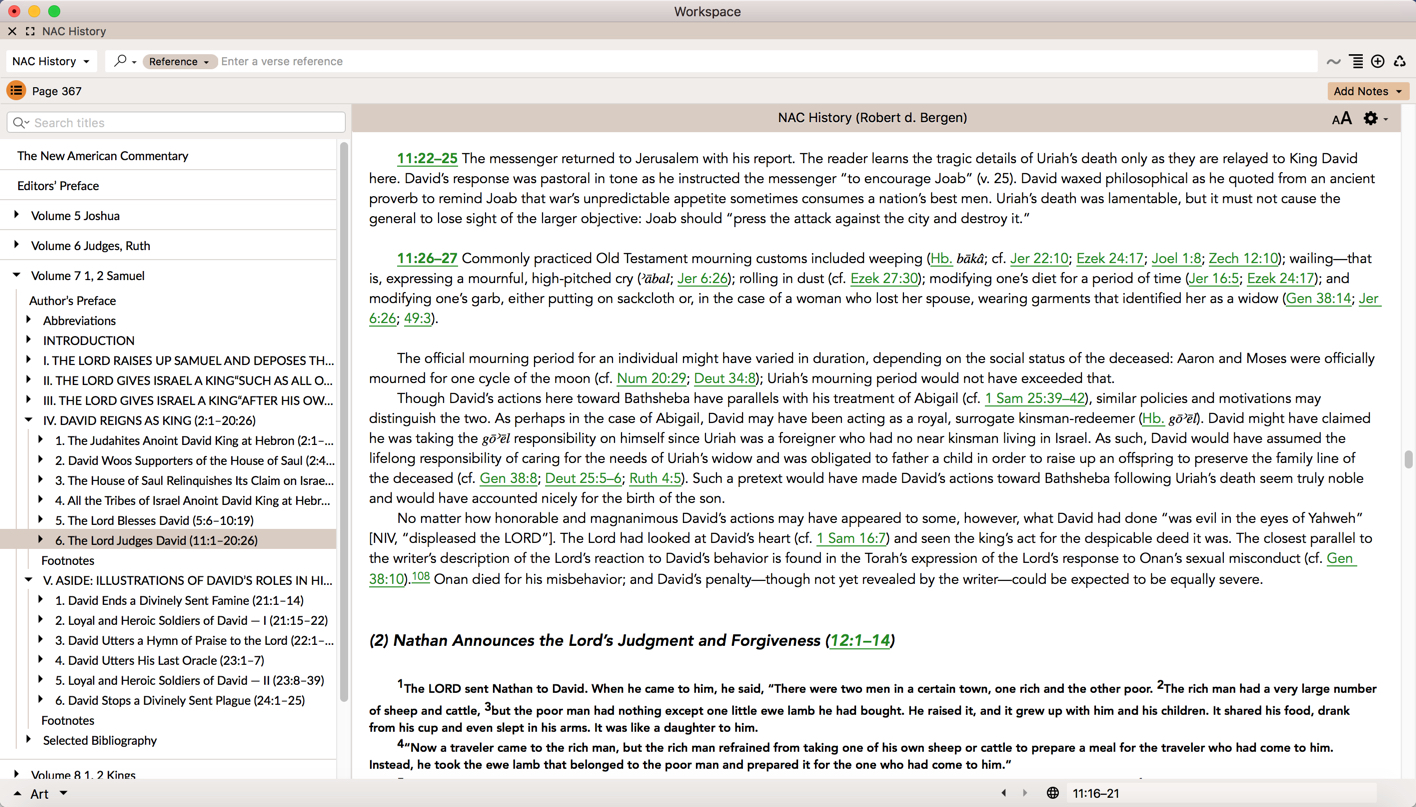The height and width of the screenshot is (807, 1416).
Task: Click the 11:16–21 reference field
Action: (x=1222, y=794)
